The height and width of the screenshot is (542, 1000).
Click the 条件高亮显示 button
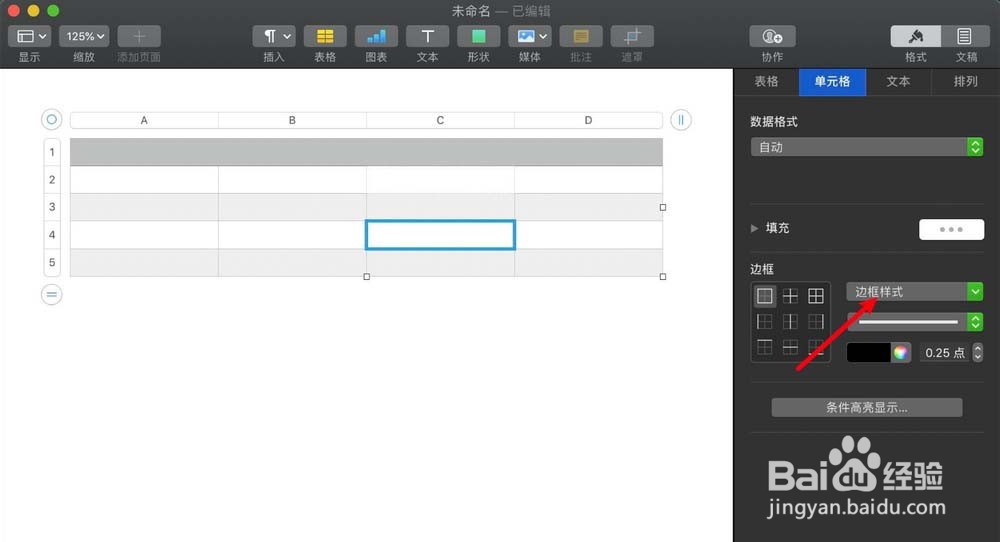[x=867, y=407]
